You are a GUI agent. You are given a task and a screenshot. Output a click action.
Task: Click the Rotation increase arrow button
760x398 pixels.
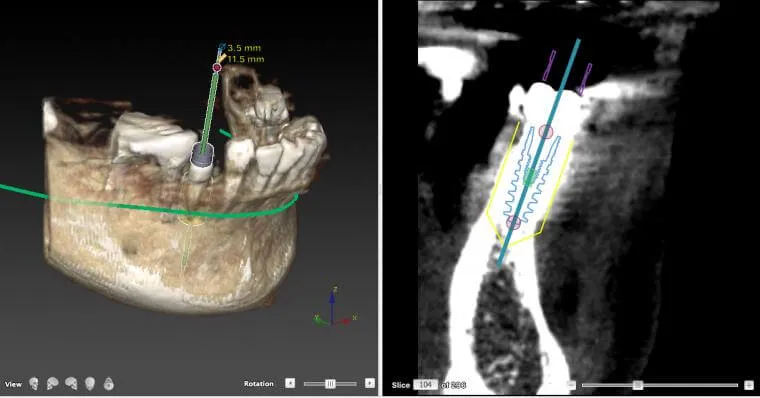(x=369, y=383)
